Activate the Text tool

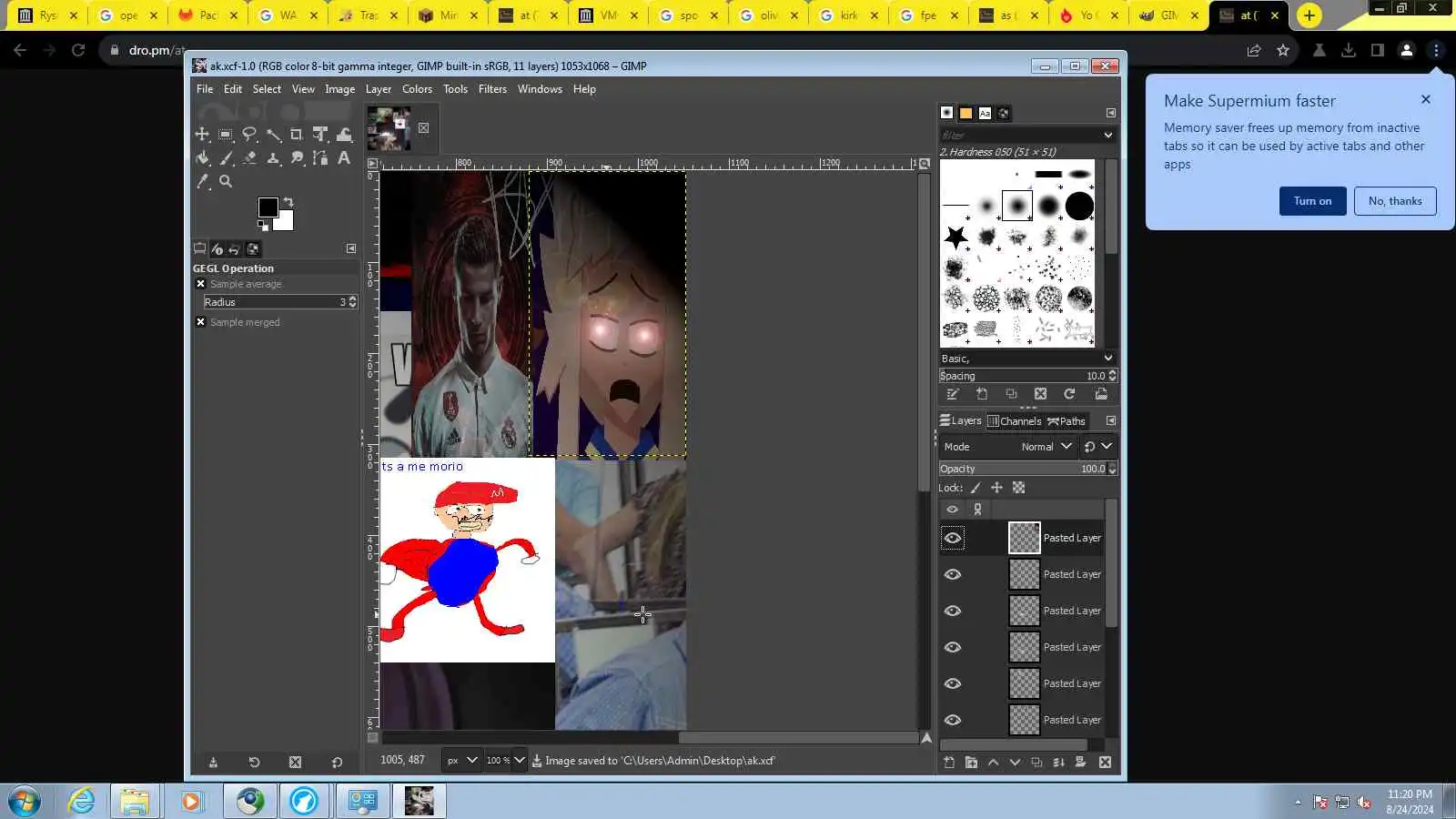pos(344,158)
